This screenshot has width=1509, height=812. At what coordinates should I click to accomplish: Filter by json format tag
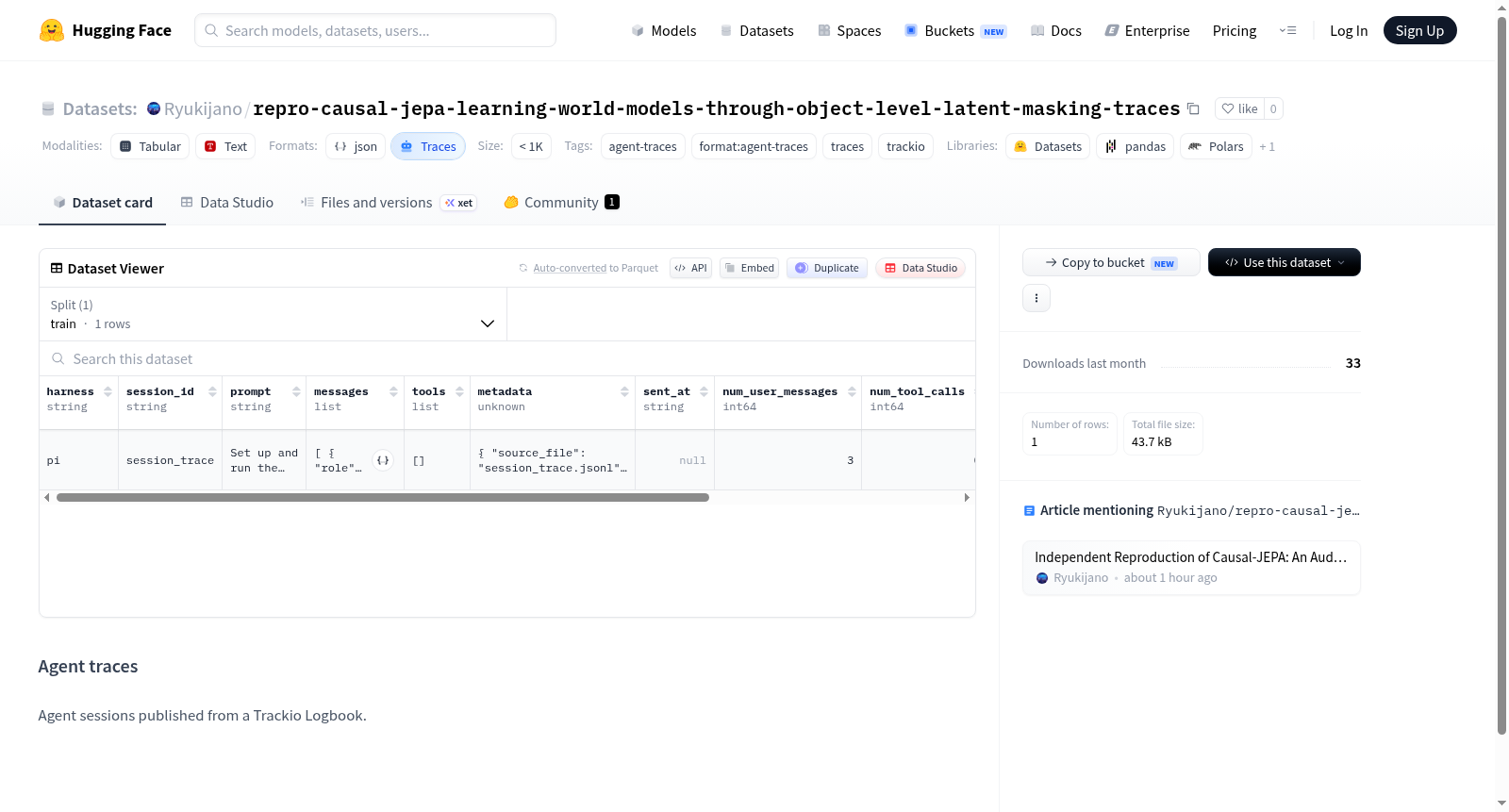[356, 146]
